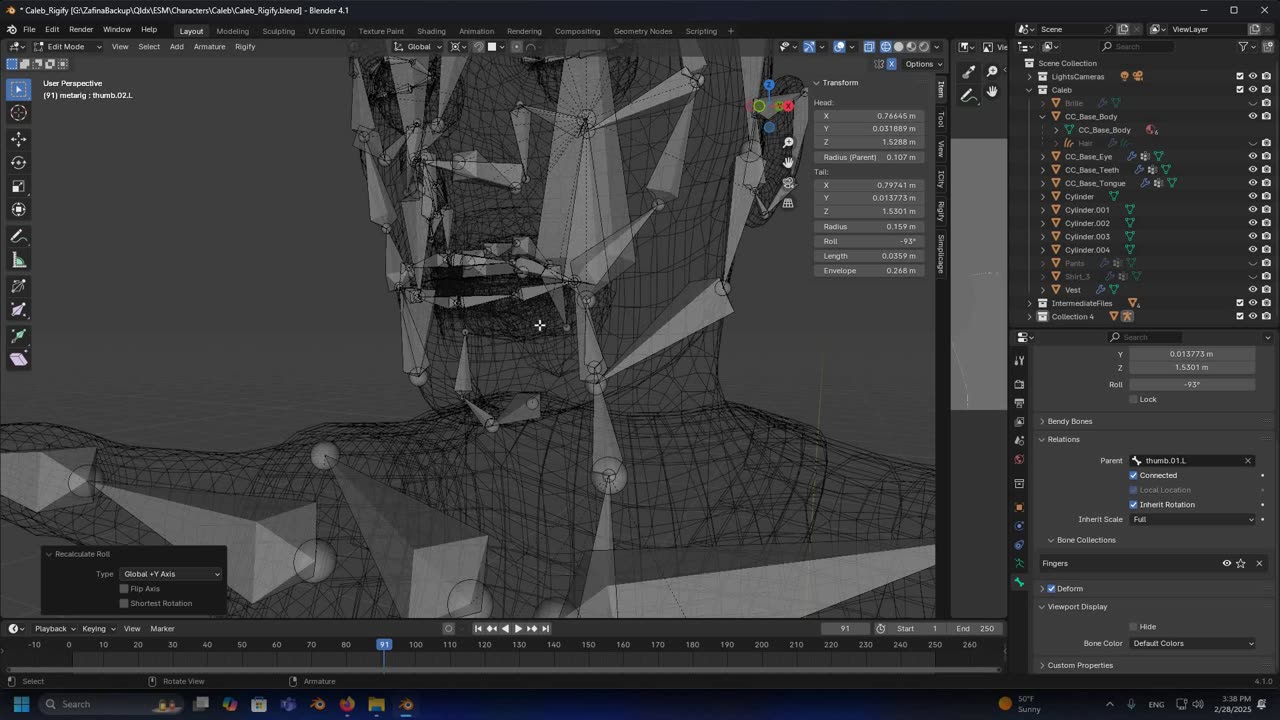
Task: Click the End frame 250 field
Action: tap(975, 628)
